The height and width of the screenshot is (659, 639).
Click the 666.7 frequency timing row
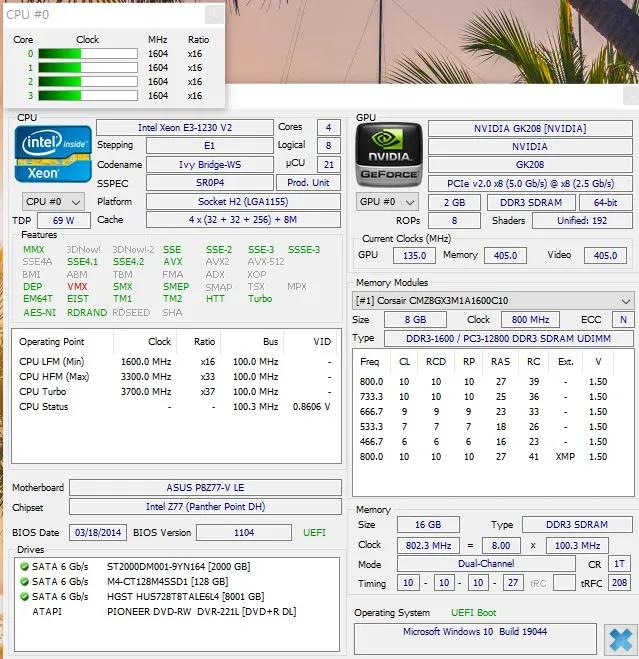click(x=484, y=412)
